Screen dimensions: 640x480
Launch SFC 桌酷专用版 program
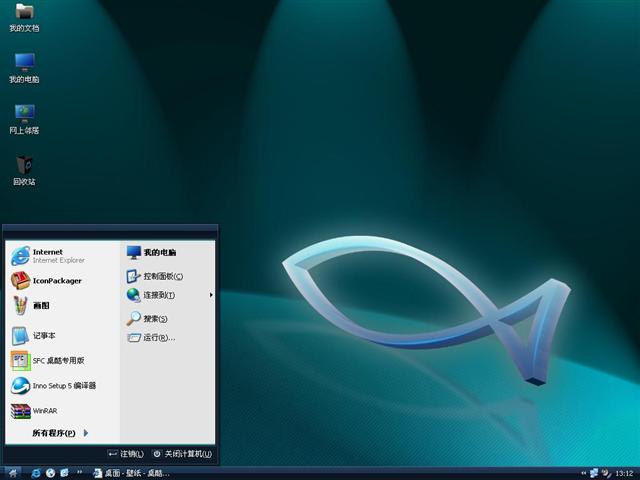(x=57, y=361)
